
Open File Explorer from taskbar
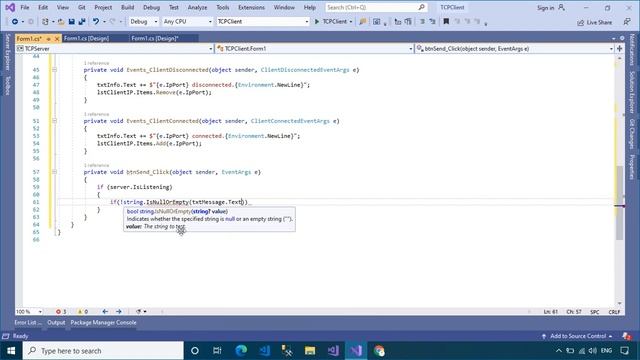tap(310, 351)
